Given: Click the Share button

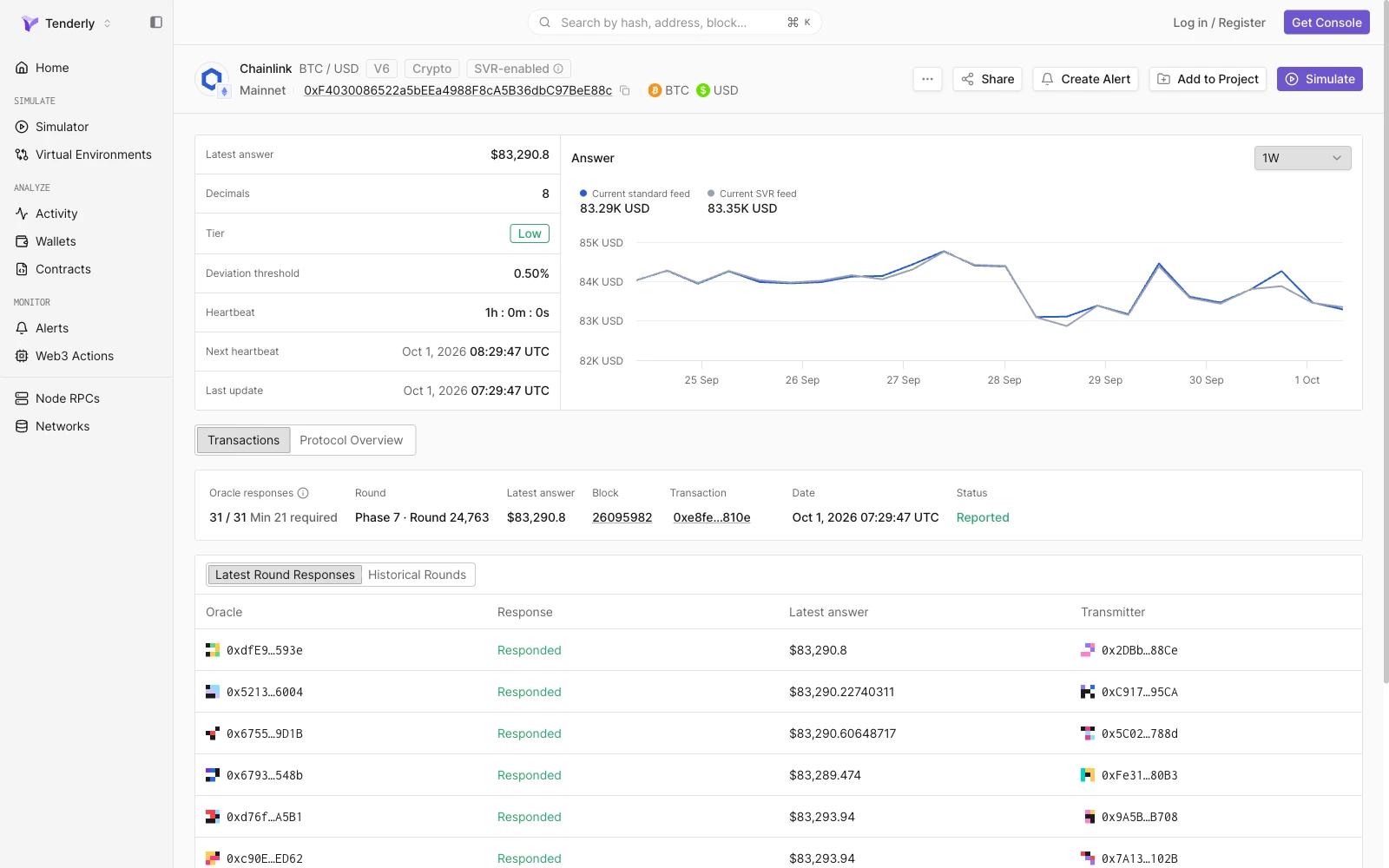Looking at the screenshot, I should [987, 79].
